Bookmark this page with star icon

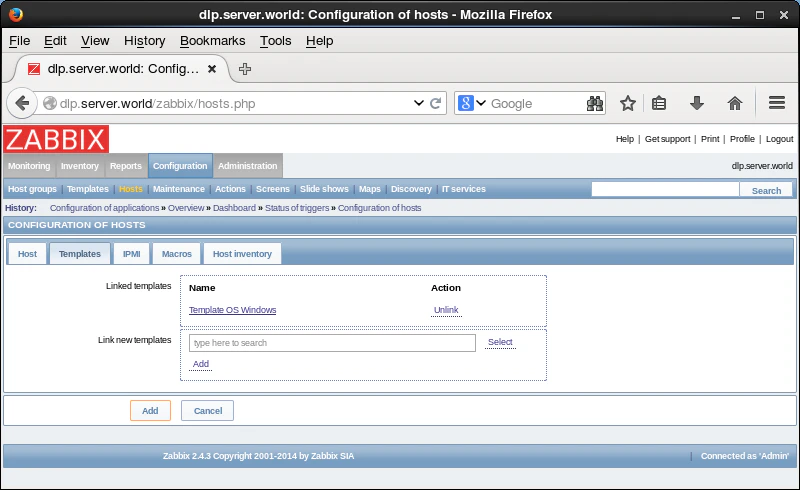point(628,104)
